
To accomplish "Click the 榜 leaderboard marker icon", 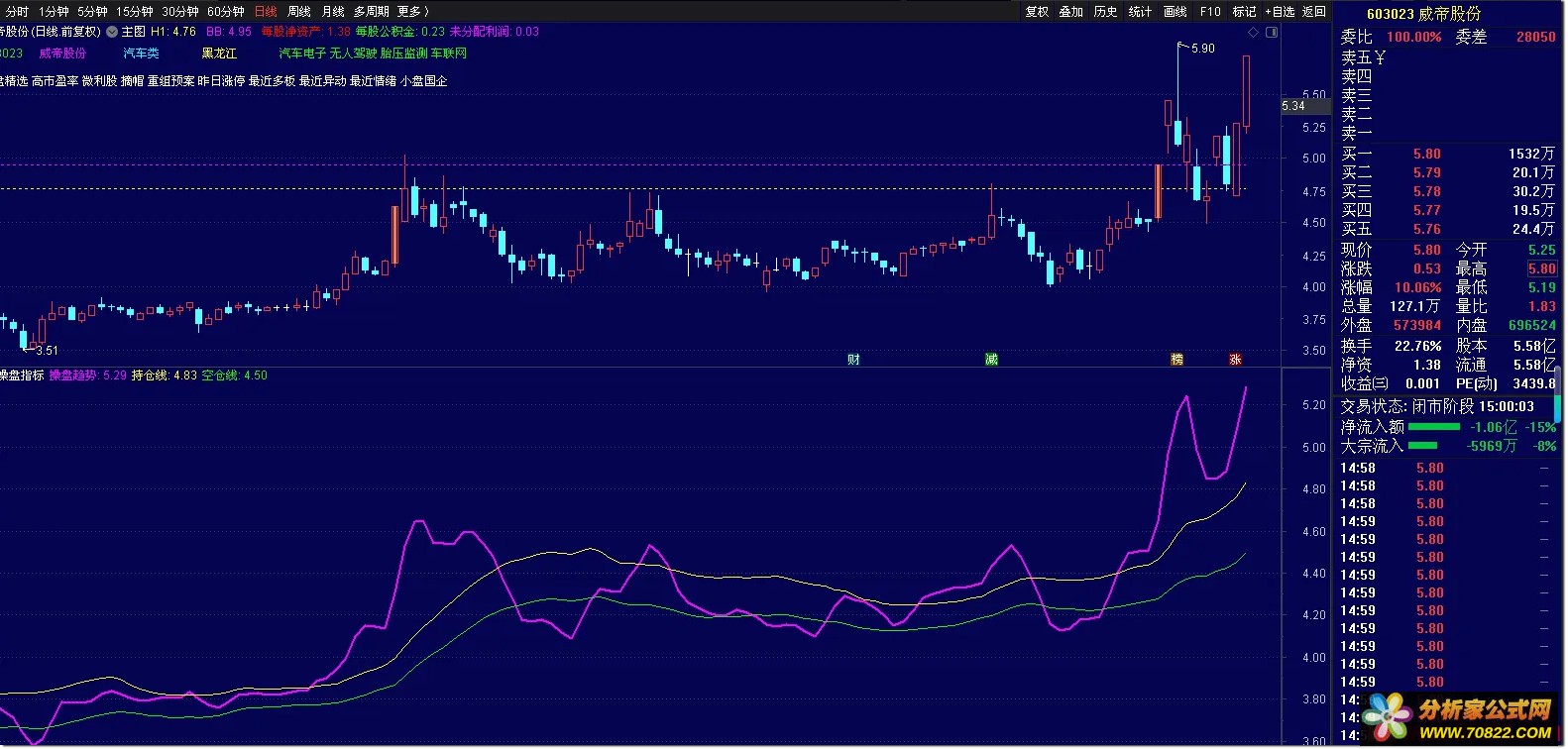I will [1176, 360].
